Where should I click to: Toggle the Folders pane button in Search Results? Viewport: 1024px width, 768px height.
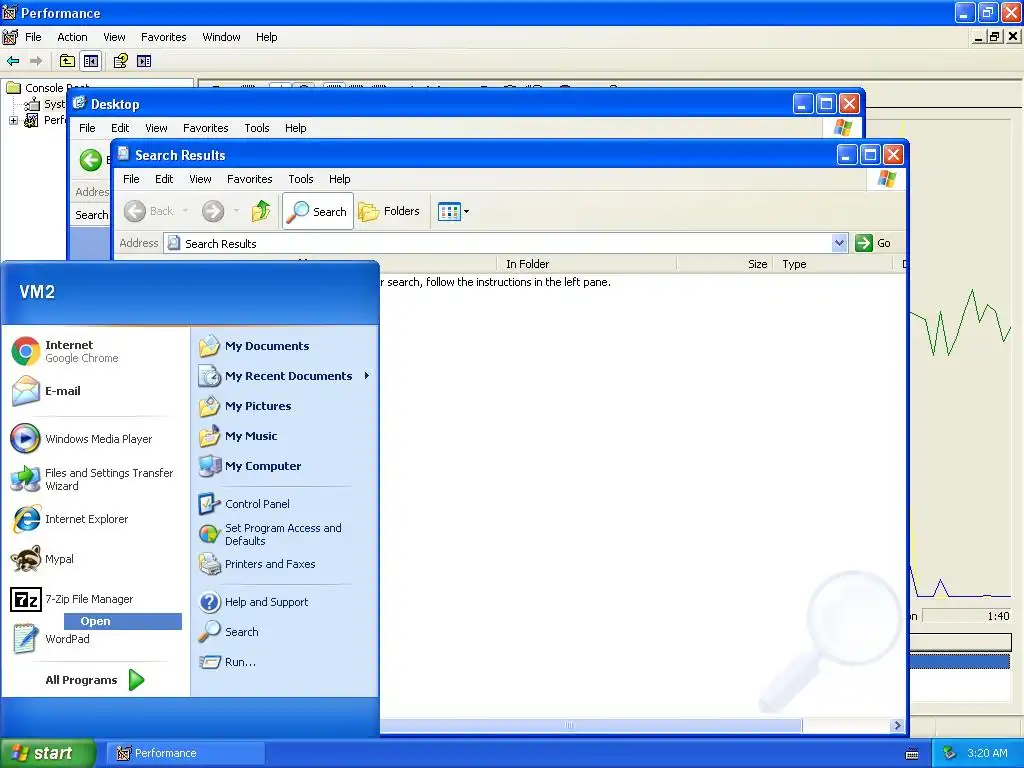(389, 211)
